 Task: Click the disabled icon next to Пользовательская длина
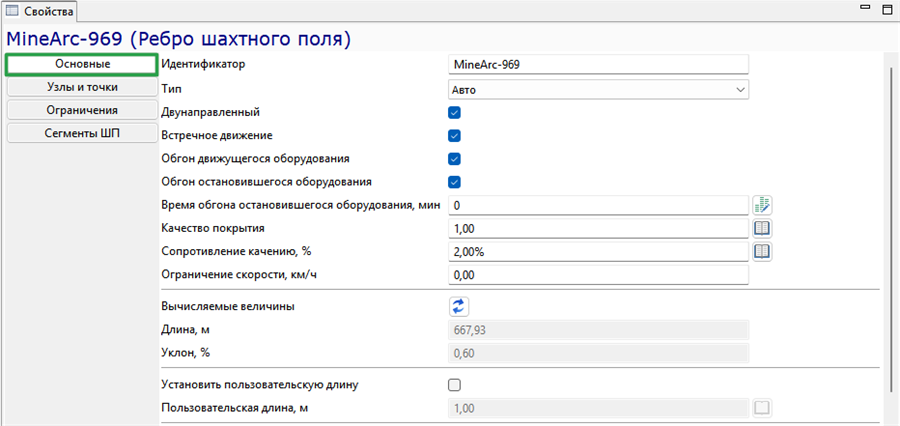pos(762,408)
